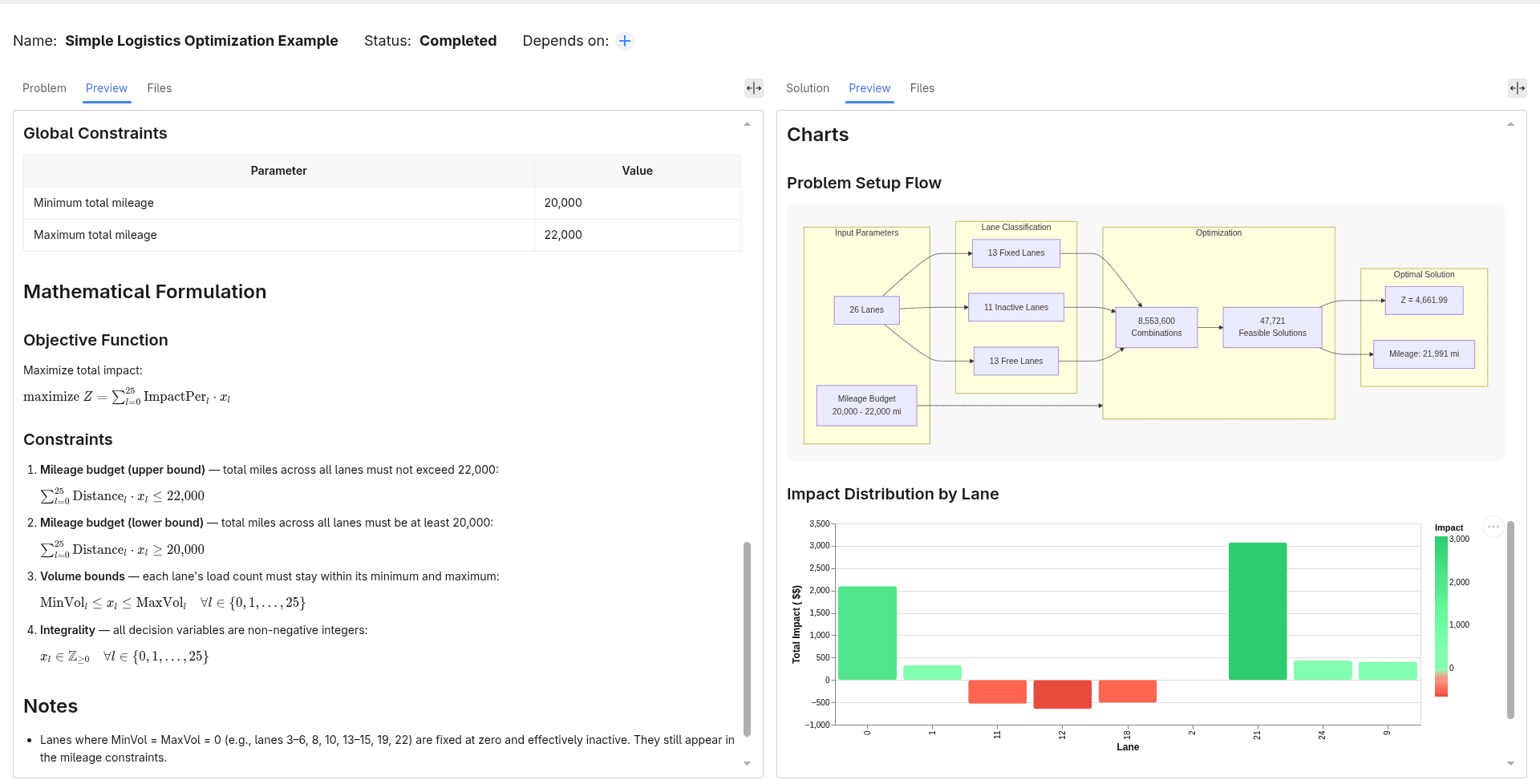Open the Files tab in the left panel
The height and width of the screenshot is (784, 1540).
pyautogui.click(x=160, y=88)
